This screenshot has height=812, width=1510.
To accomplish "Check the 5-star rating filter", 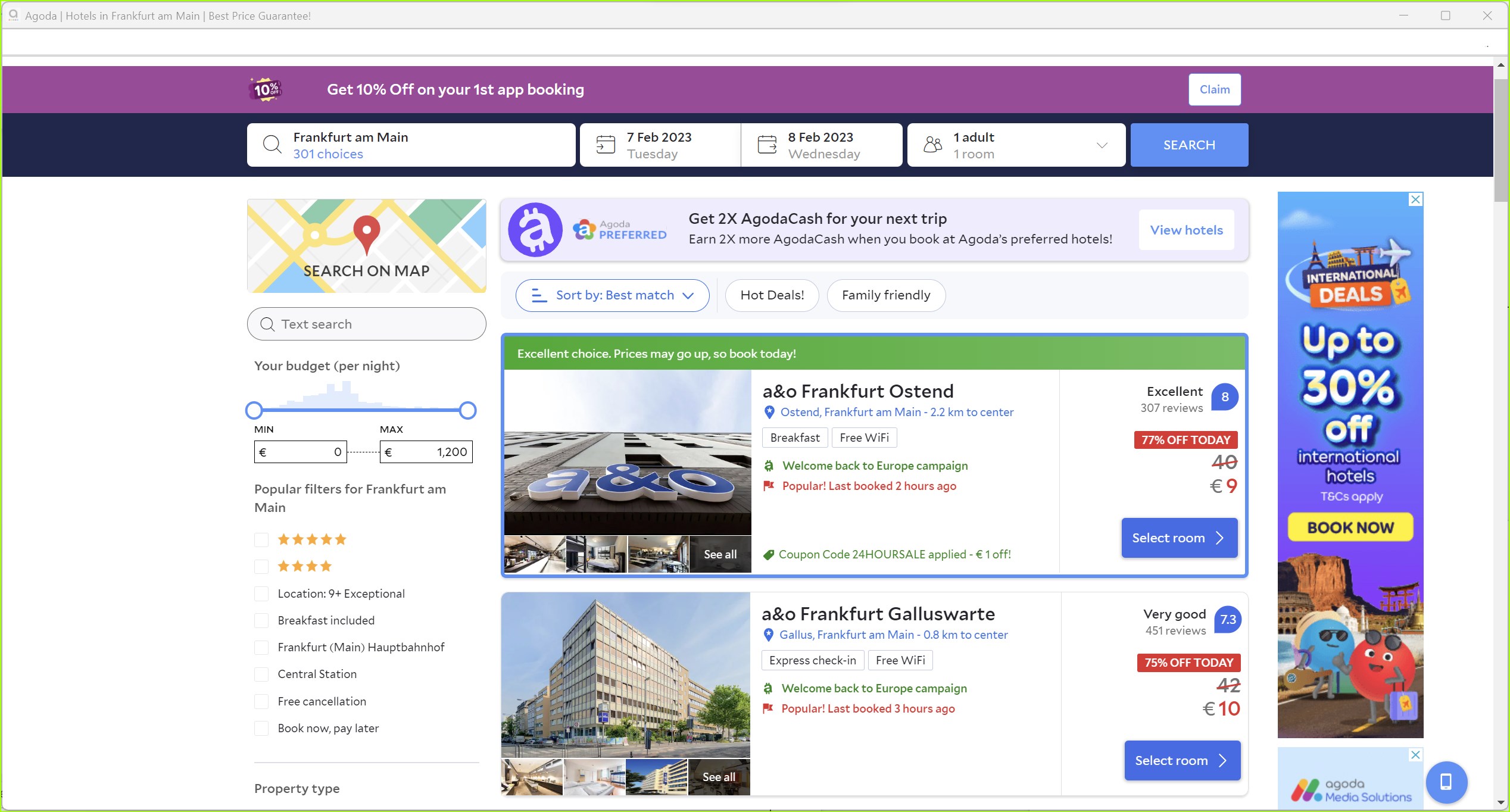I will [261, 540].
